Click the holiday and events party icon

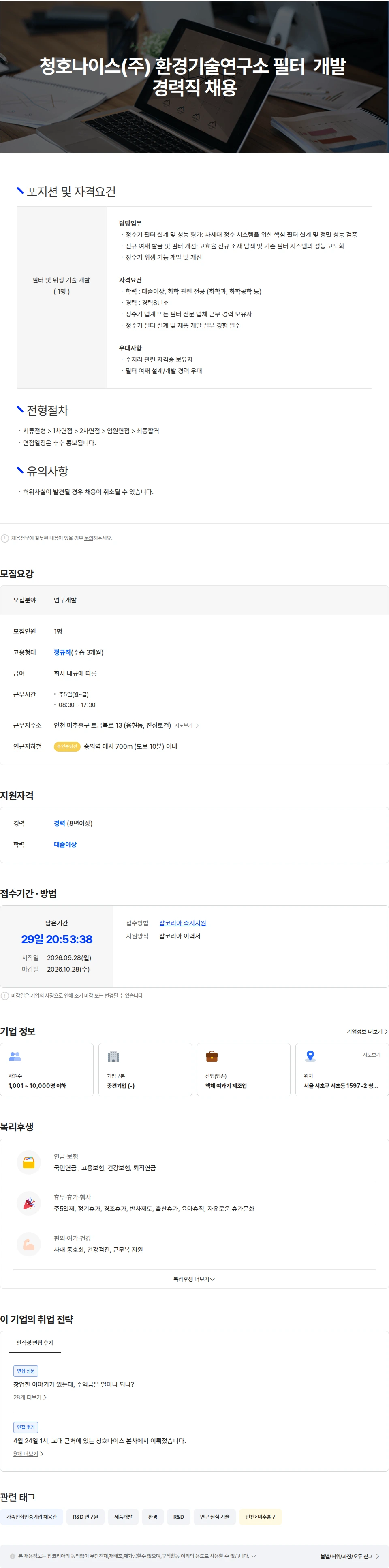[x=29, y=1203]
